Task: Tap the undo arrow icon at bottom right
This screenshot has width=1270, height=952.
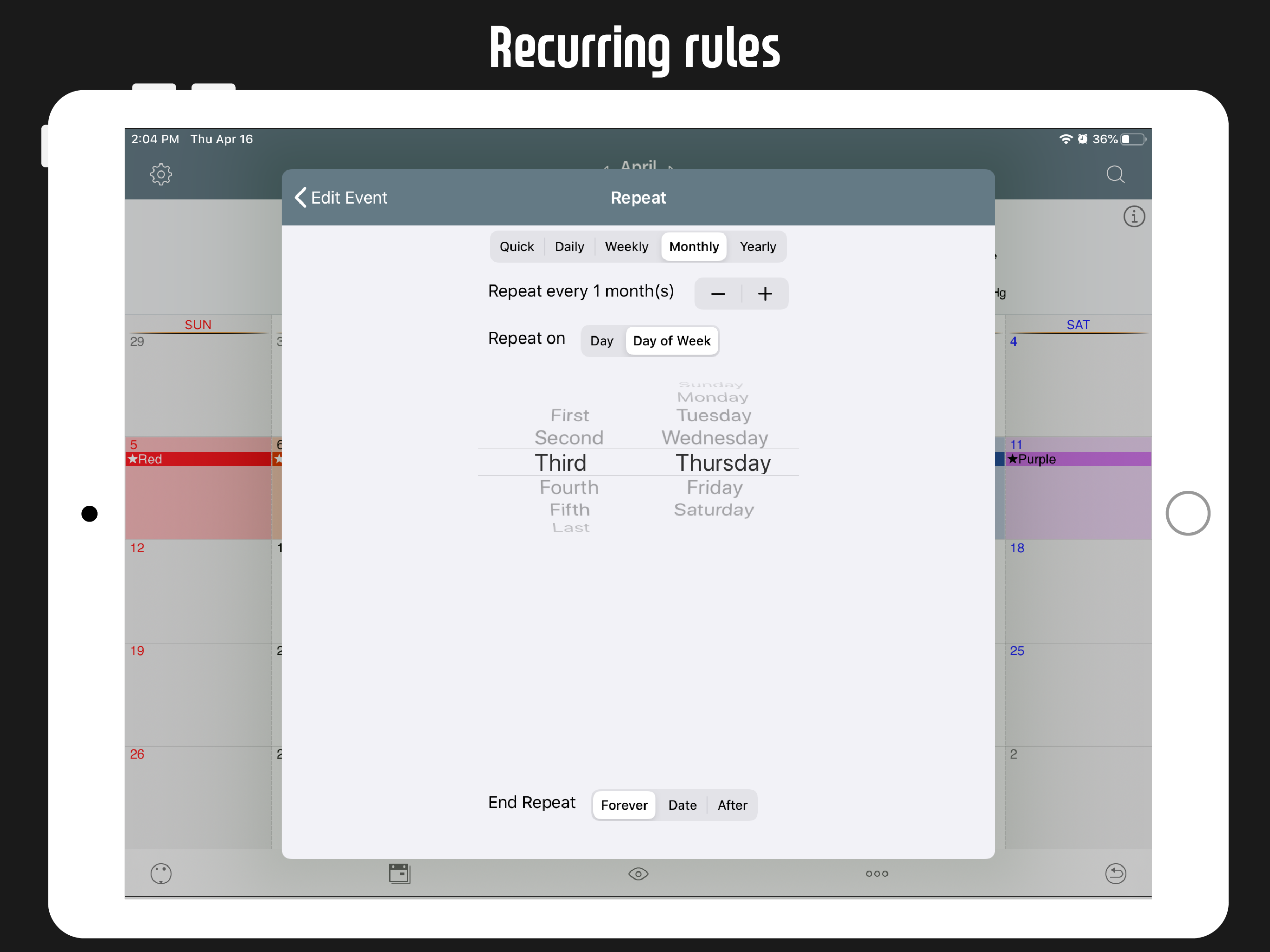Action: tap(1115, 873)
